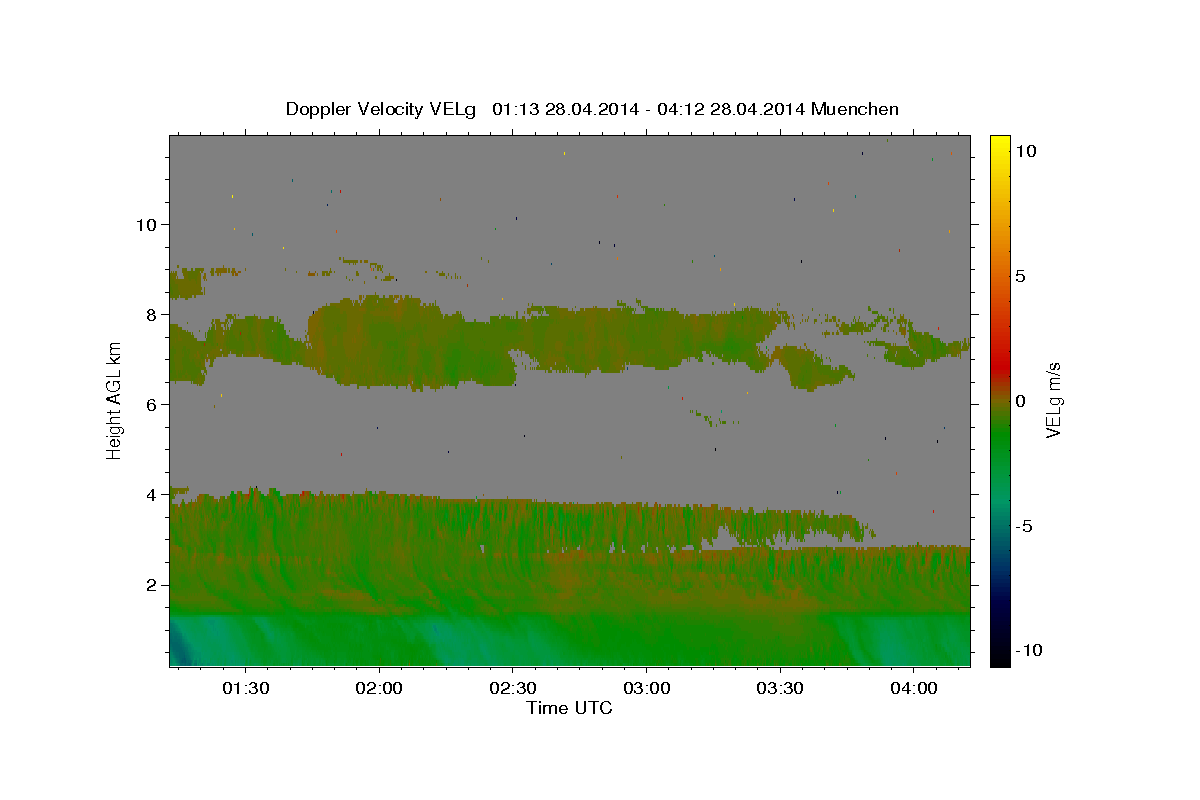Viewport: 1200px width, 800px height.
Task: Click the 04:00 time tick label
Action: tap(913, 689)
